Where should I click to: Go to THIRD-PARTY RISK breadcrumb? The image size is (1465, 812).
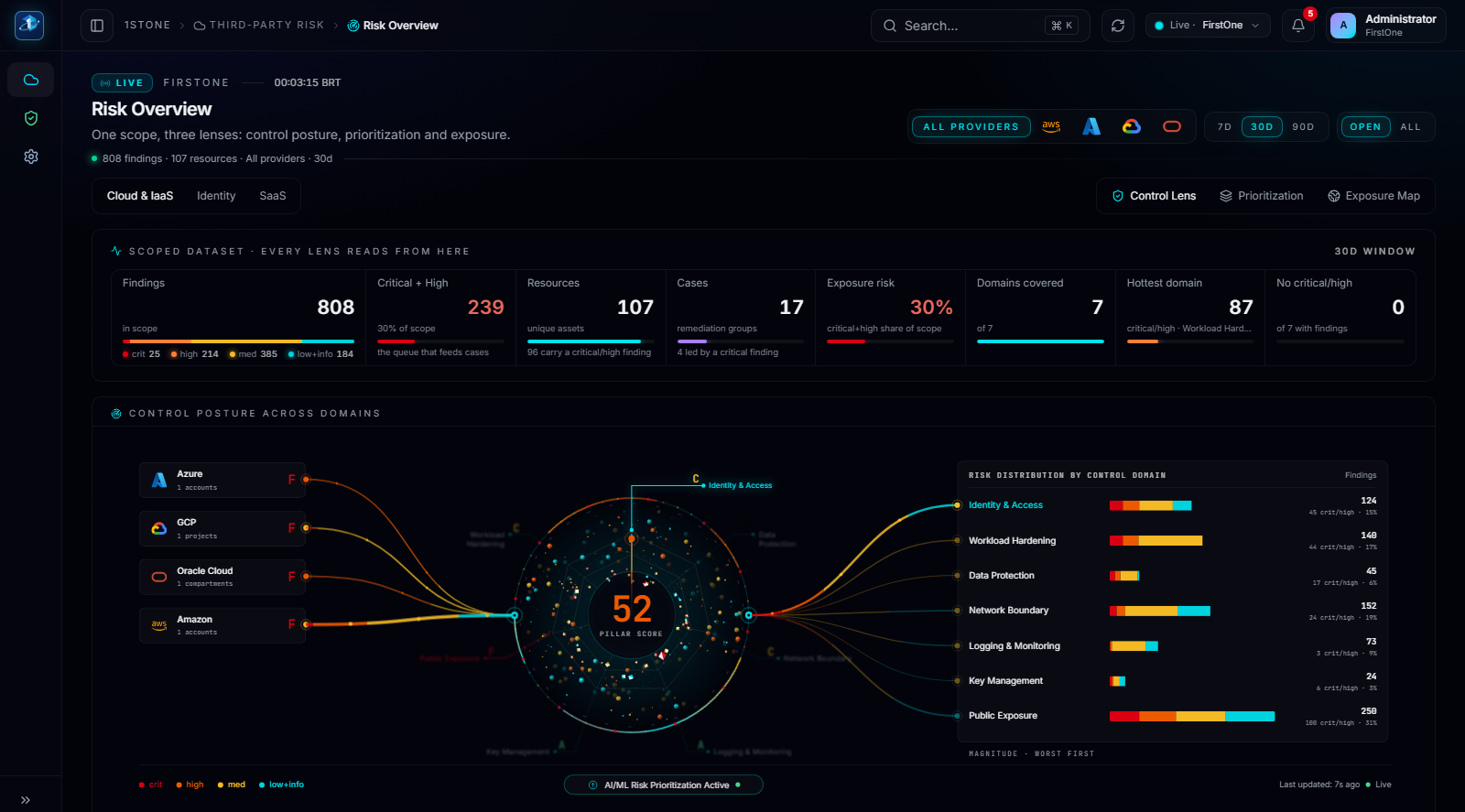pyautogui.click(x=259, y=26)
